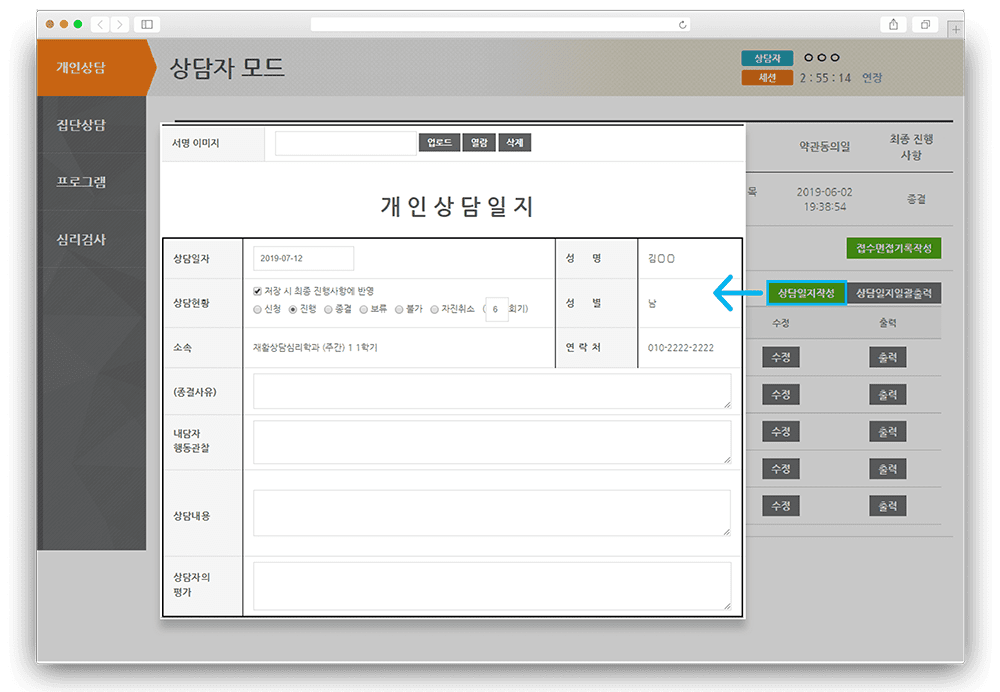This screenshot has height=692, width=1000.
Task: Click the date cell 2019-06-02 19:38:54
Action: [x=825, y=199]
